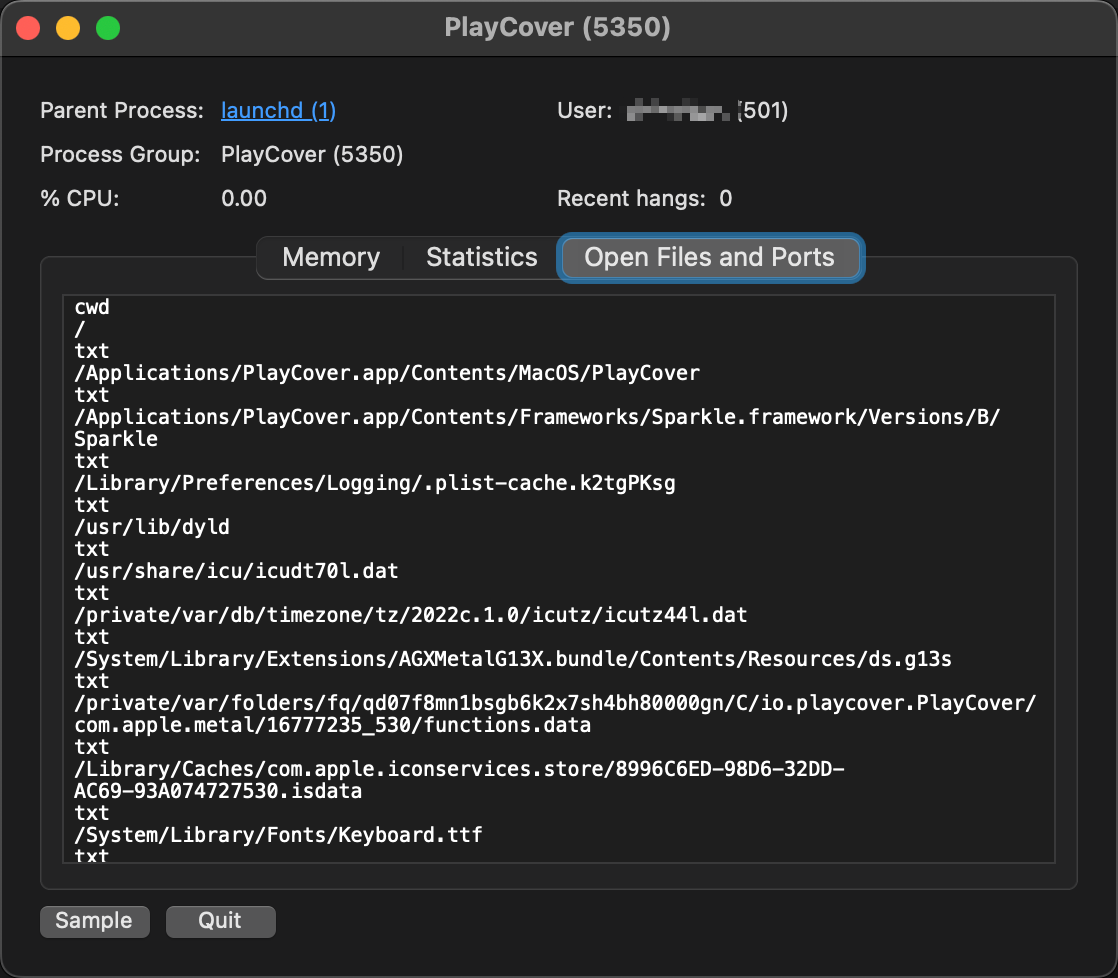This screenshot has width=1118, height=978.
Task: Open the launchd (1) parent process link
Action: [x=278, y=110]
